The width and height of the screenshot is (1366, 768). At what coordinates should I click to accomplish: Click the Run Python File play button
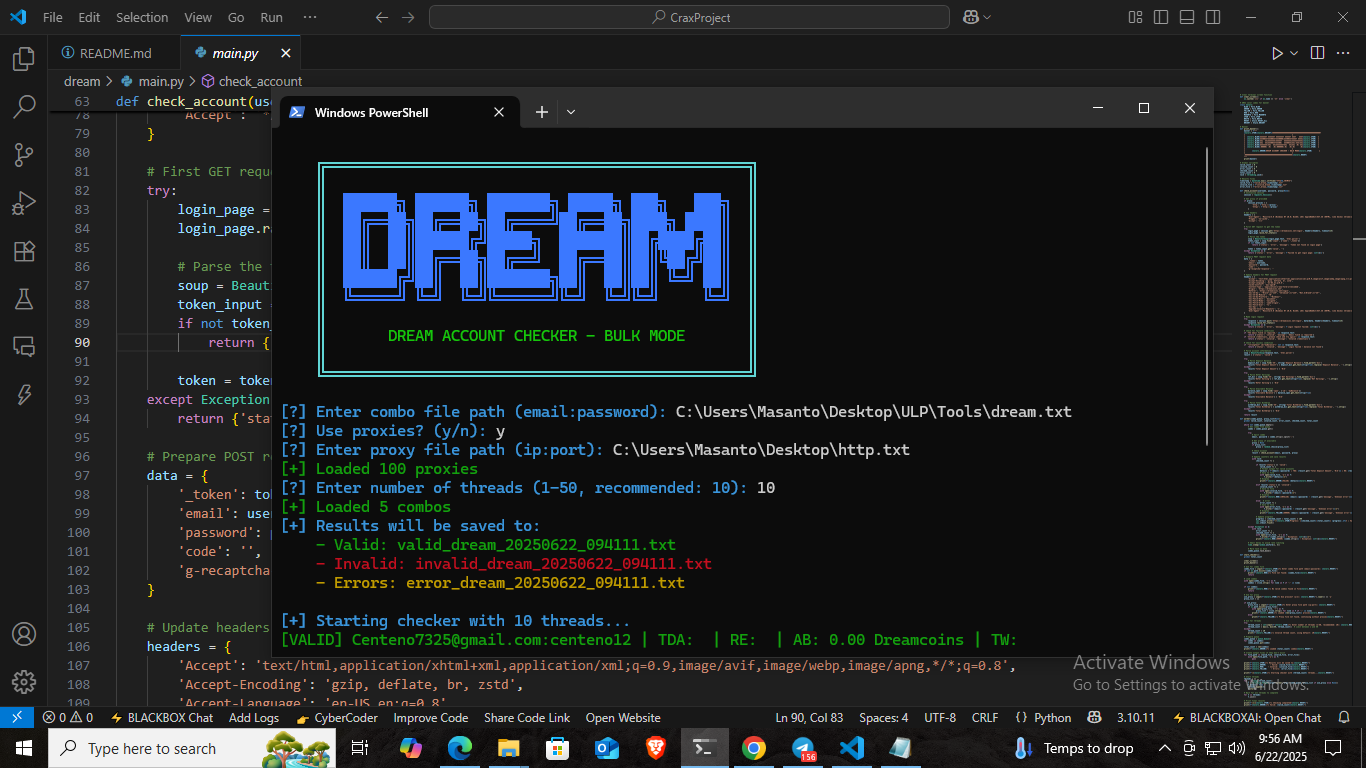(1276, 53)
